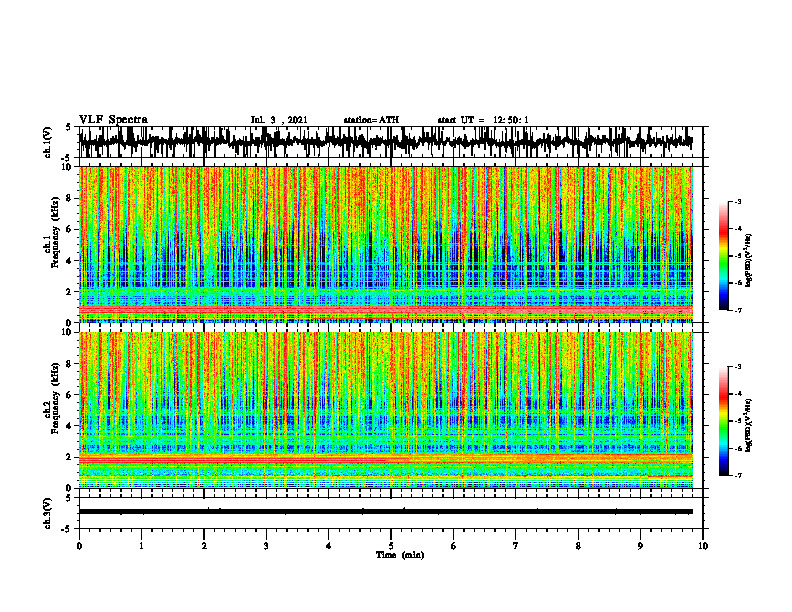Click the color scale bar beside ch.1 spectrogram
Screen dimensions: 792x612
[x=724, y=255]
